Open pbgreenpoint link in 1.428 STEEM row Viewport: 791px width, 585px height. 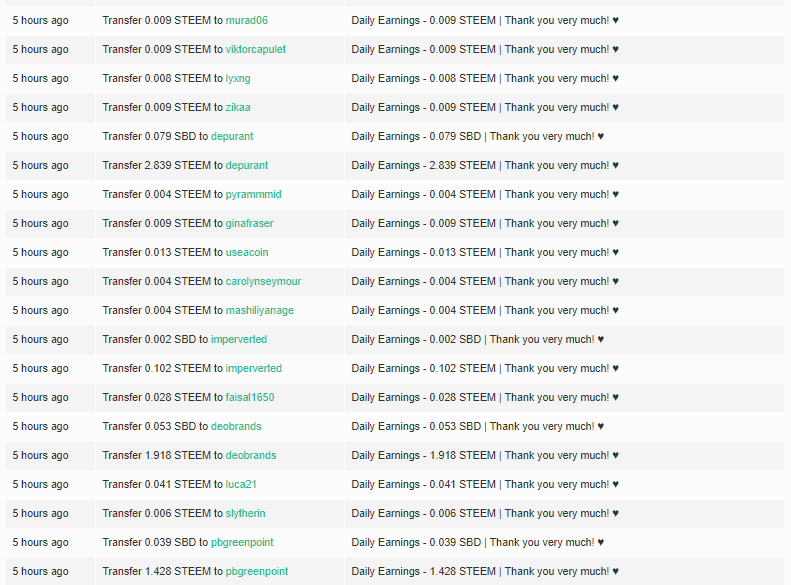click(256, 571)
